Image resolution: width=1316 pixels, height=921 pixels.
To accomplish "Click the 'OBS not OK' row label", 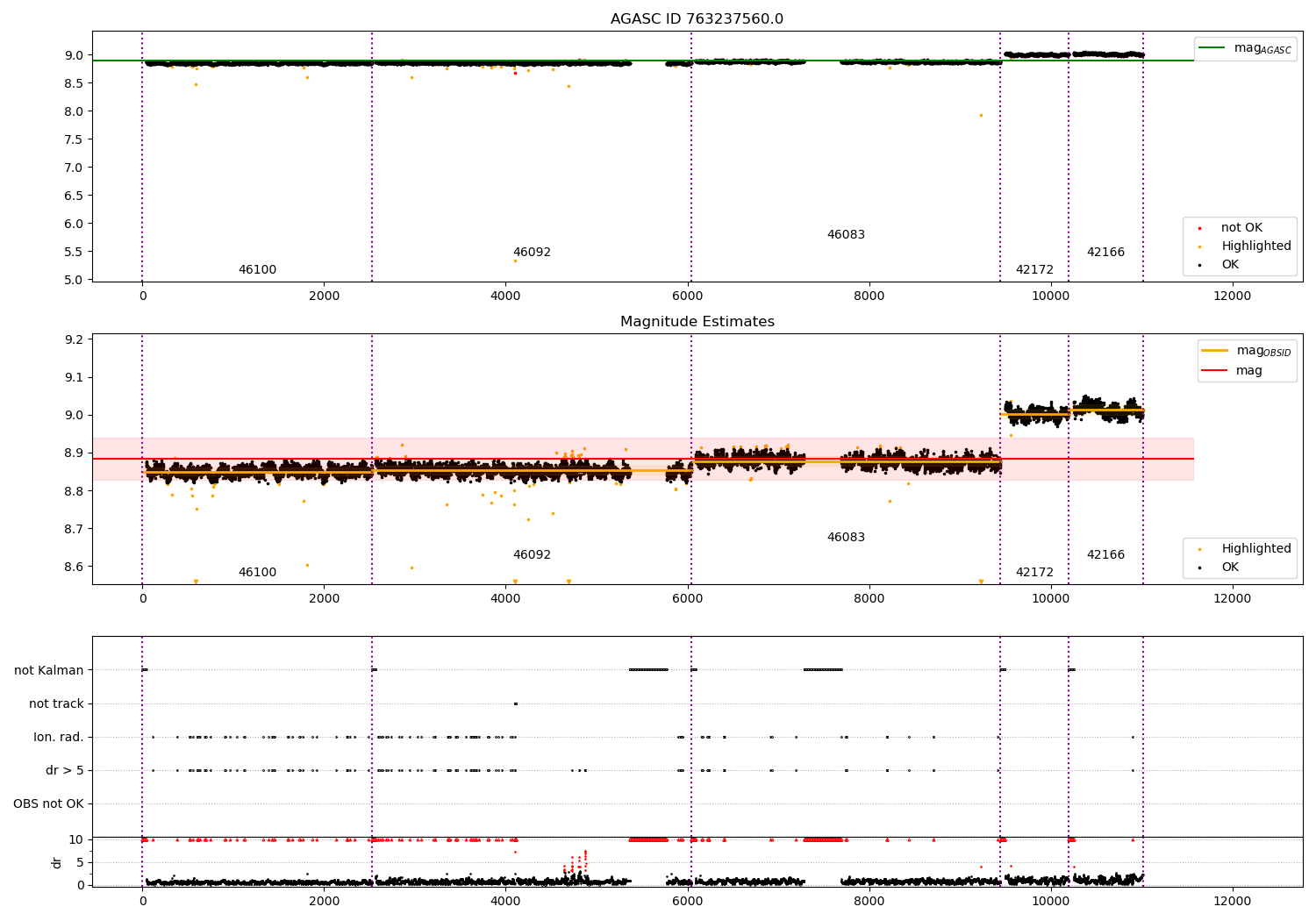I will (48, 803).
